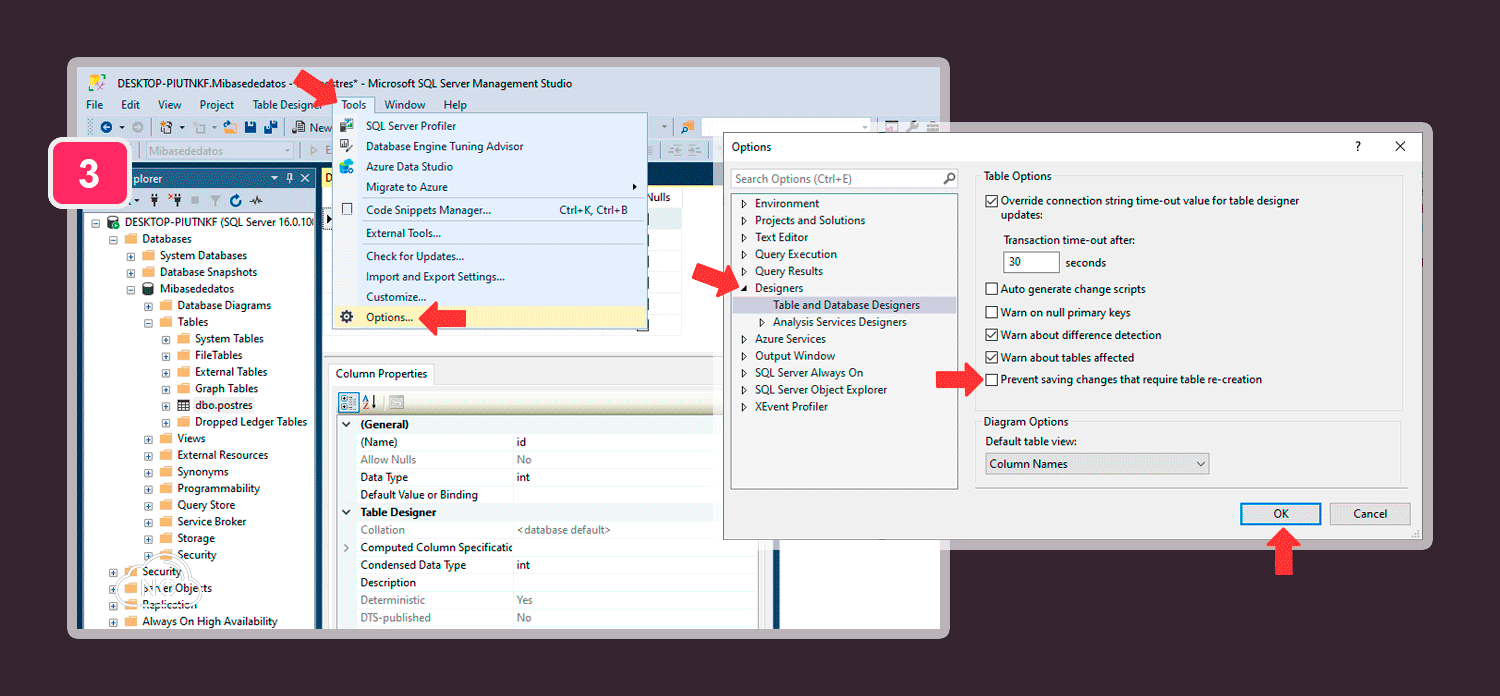Open the Mibasededatos database selector dropdown

tap(221, 151)
